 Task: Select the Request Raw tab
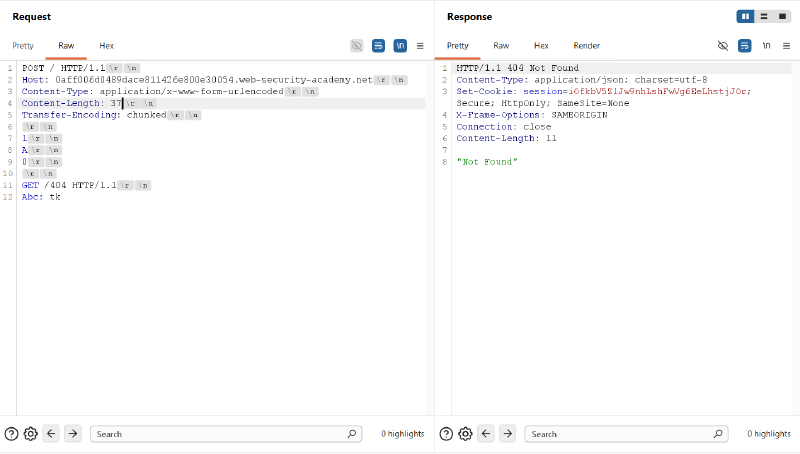click(66, 46)
